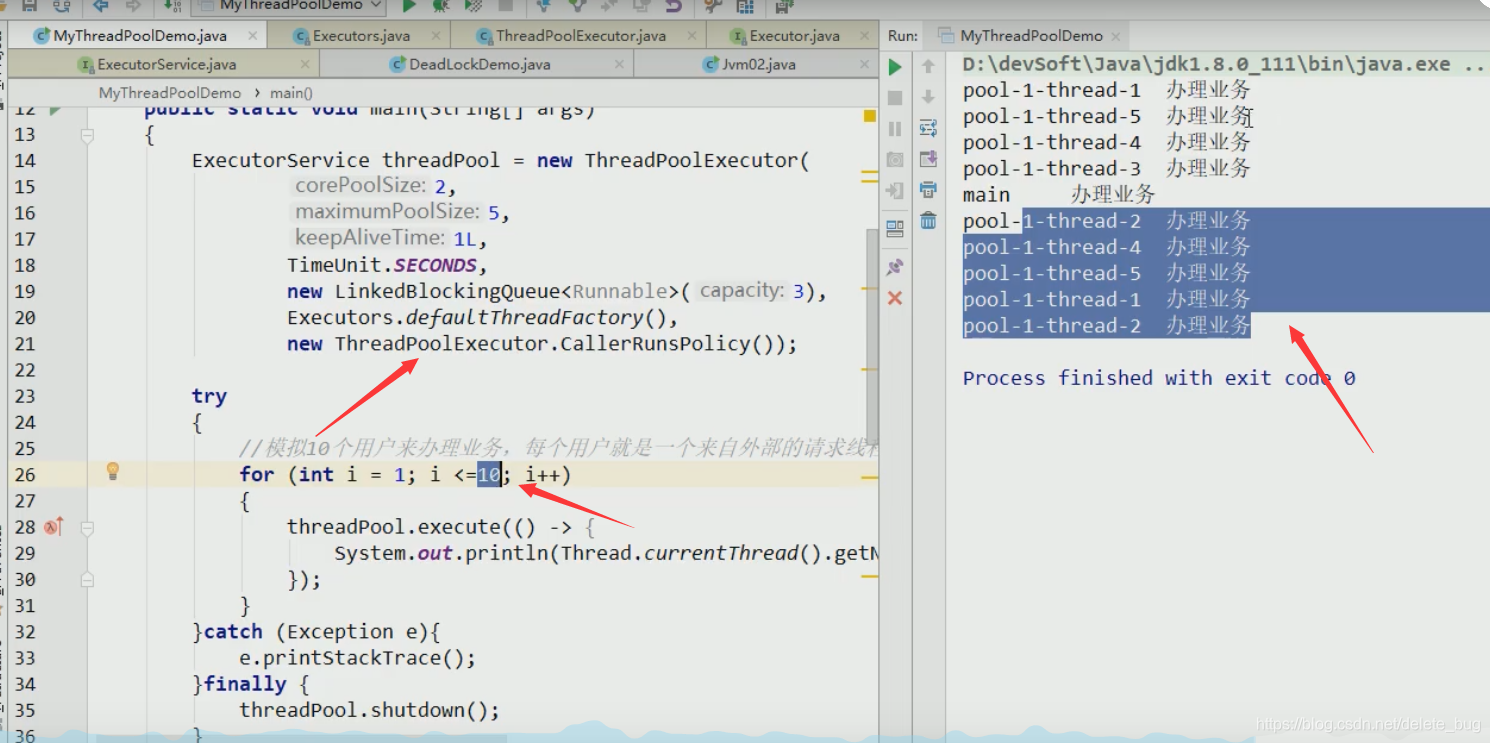The width and height of the screenshot is (1490, 743).
Task: Click the warning stripe mark beside line 26
Action: click(x=869, y=478)
